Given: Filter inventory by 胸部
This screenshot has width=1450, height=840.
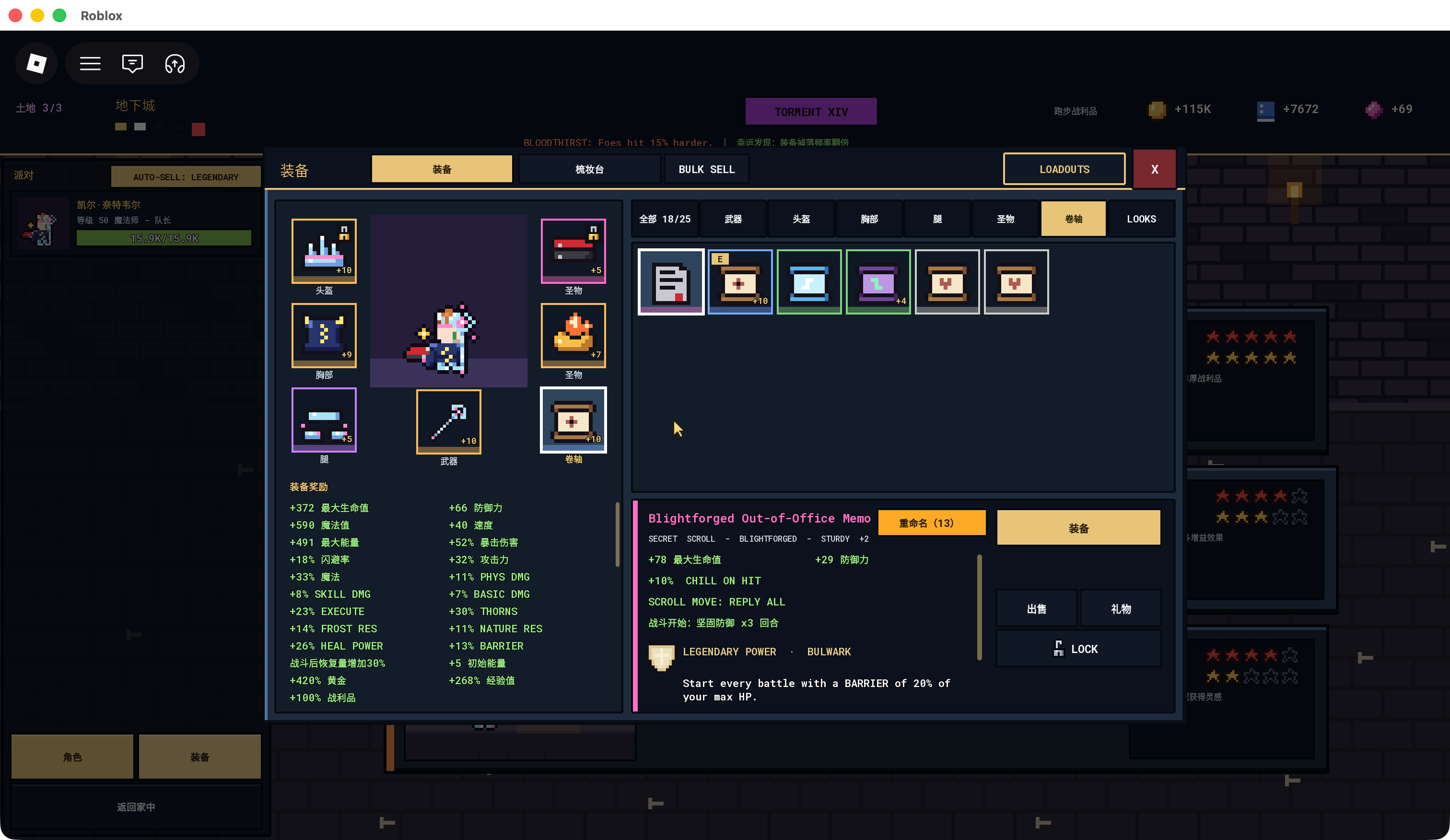Looking at the screenshot, I should point(869,219).
